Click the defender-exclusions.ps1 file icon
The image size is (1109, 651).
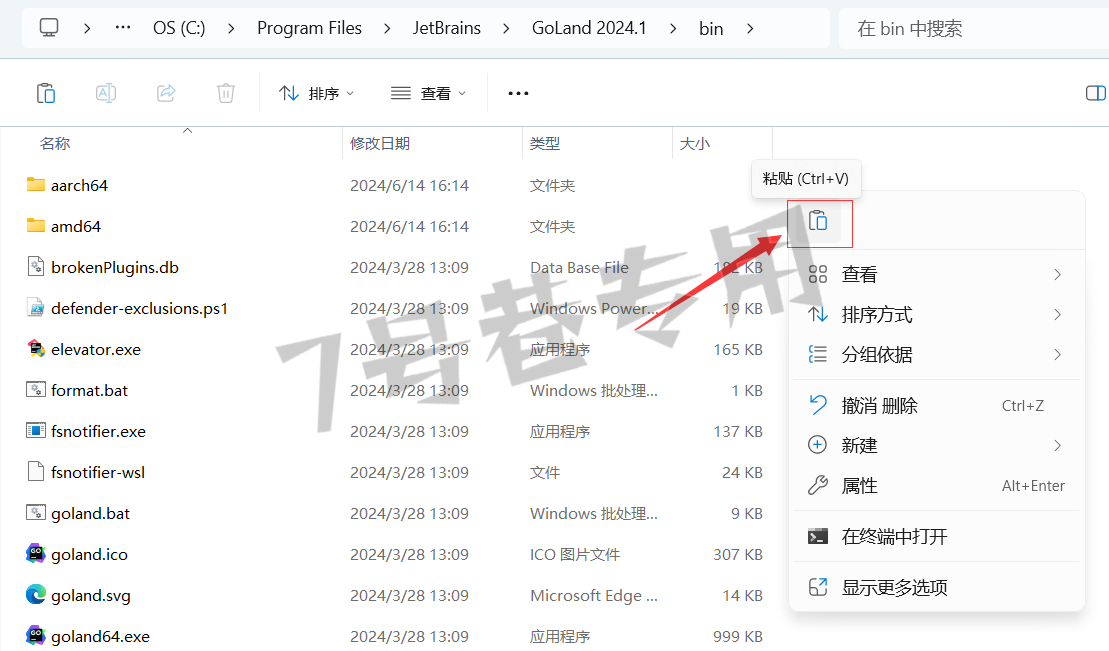point(35,308)
